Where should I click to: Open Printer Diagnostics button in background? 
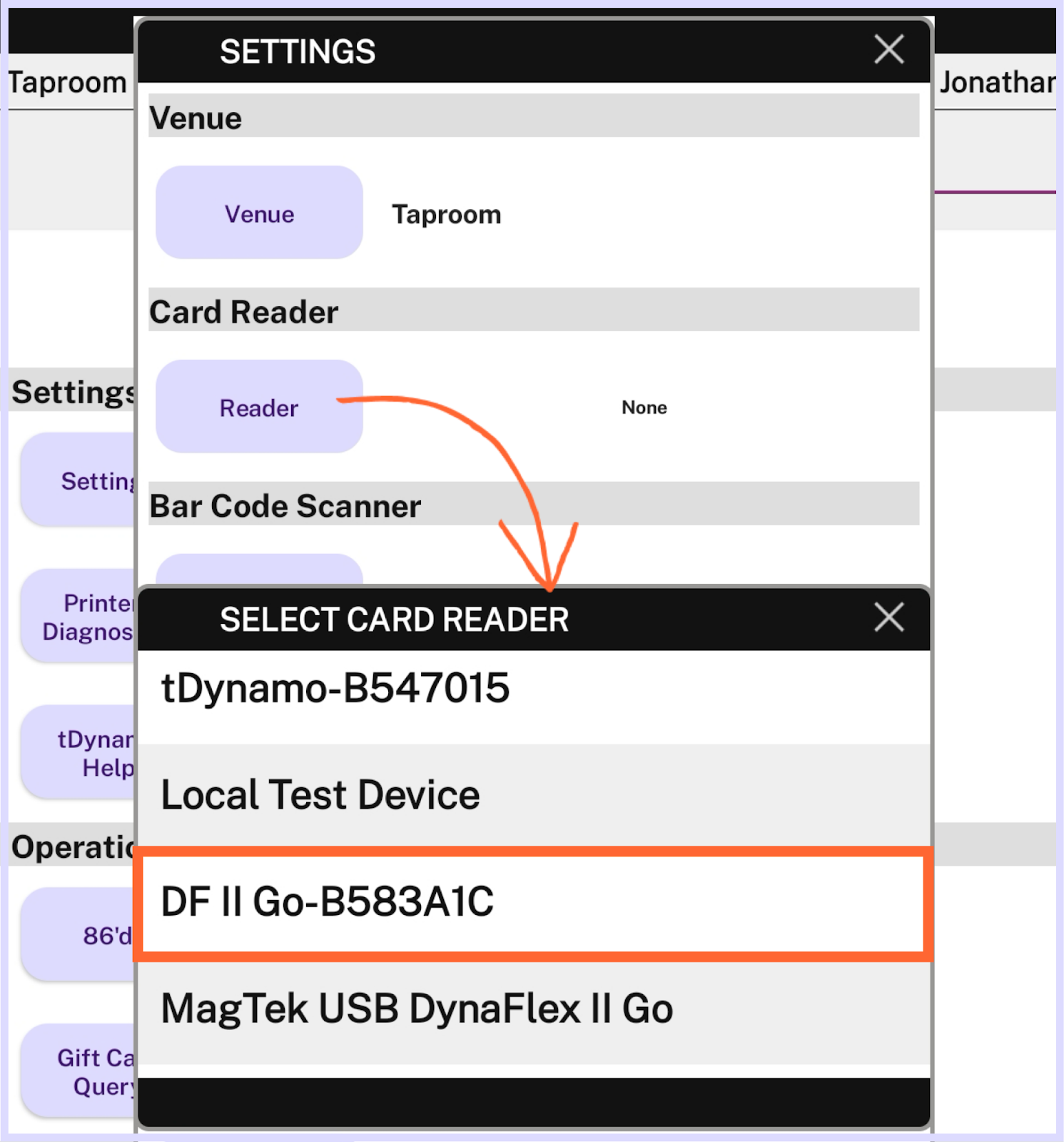point(78,616)
